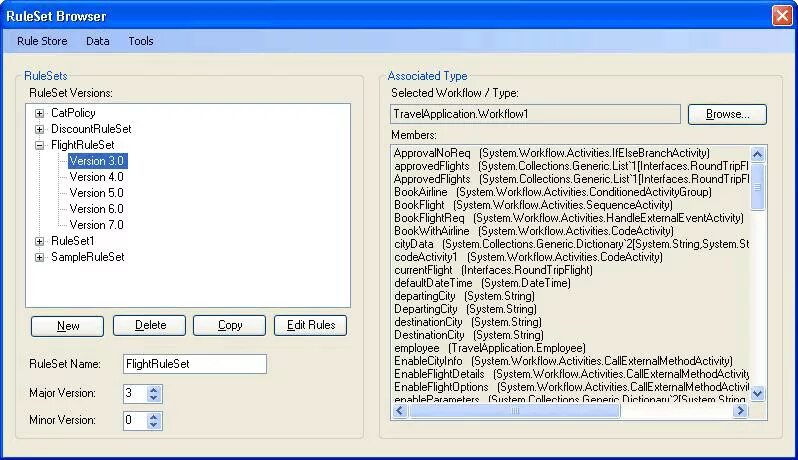
Task: Select Version 5.0 in the tree
Action: pyautogui.click(x=97, y=193)
